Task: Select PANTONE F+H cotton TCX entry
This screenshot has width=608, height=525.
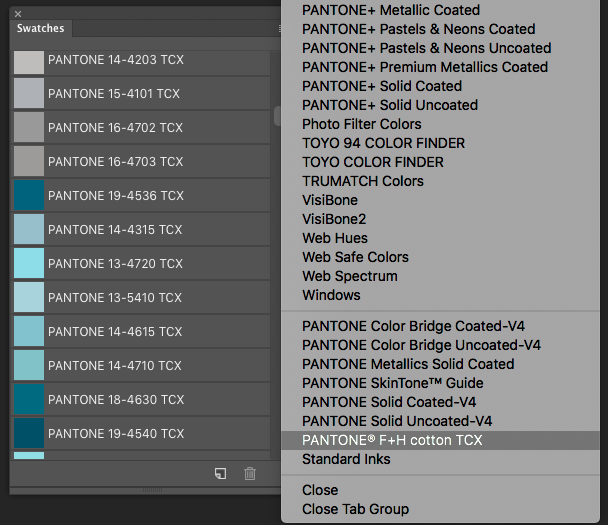Action: pos(392,440)
